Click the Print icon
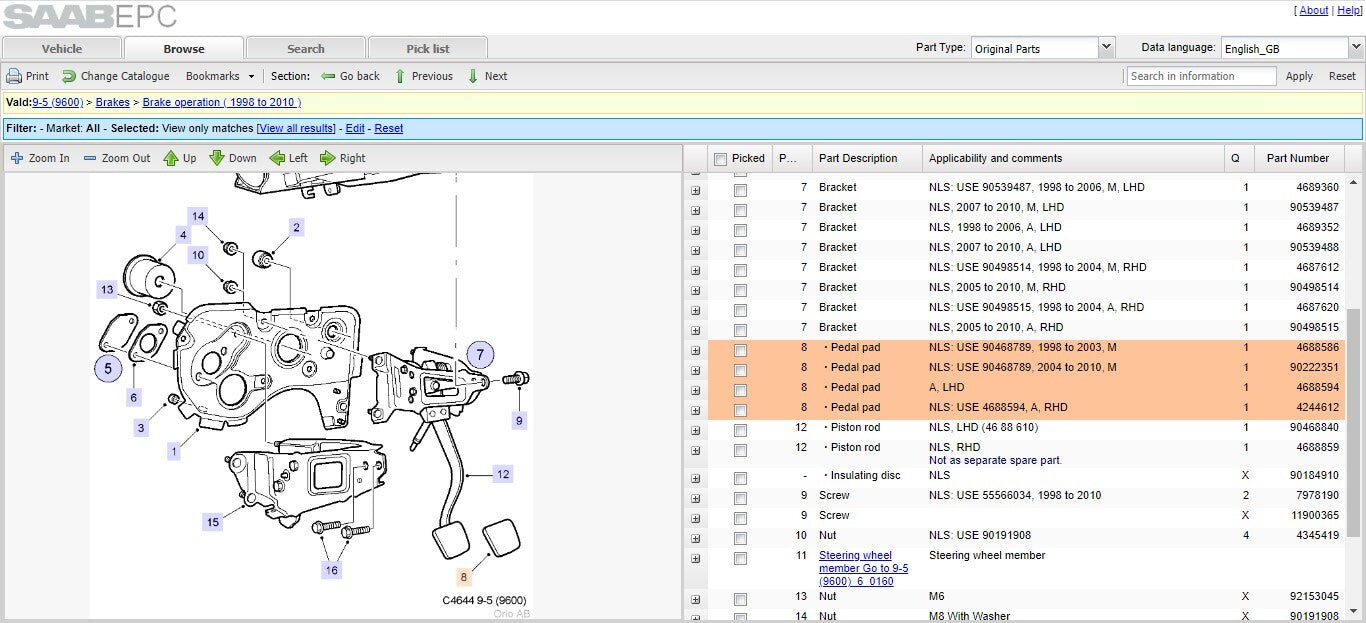1366x623 pixels. point(14,76)
